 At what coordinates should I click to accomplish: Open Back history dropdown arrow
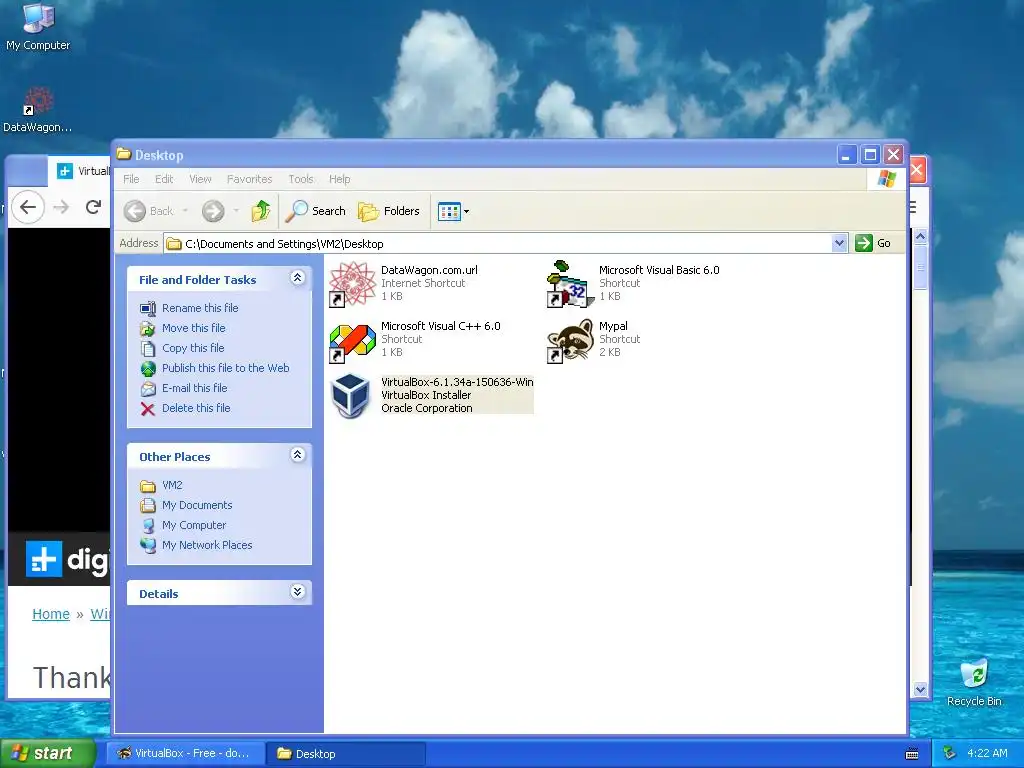[x=185, y=211]
